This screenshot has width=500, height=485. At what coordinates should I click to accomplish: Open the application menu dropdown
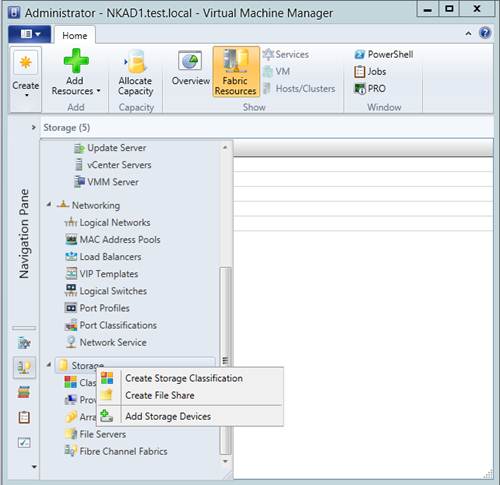tap(30, 34)
